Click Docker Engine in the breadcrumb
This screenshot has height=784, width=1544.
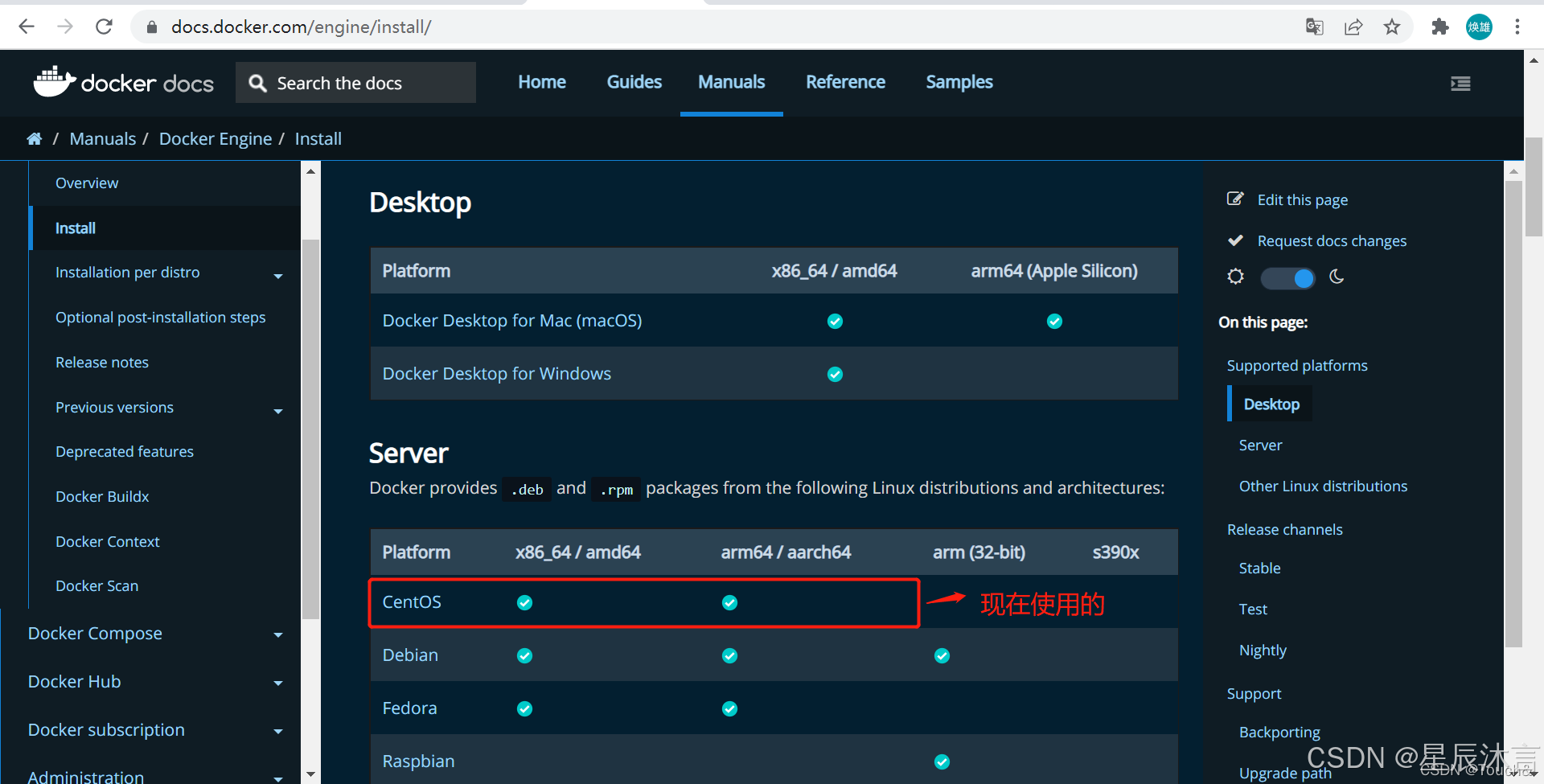click(216, 138)
